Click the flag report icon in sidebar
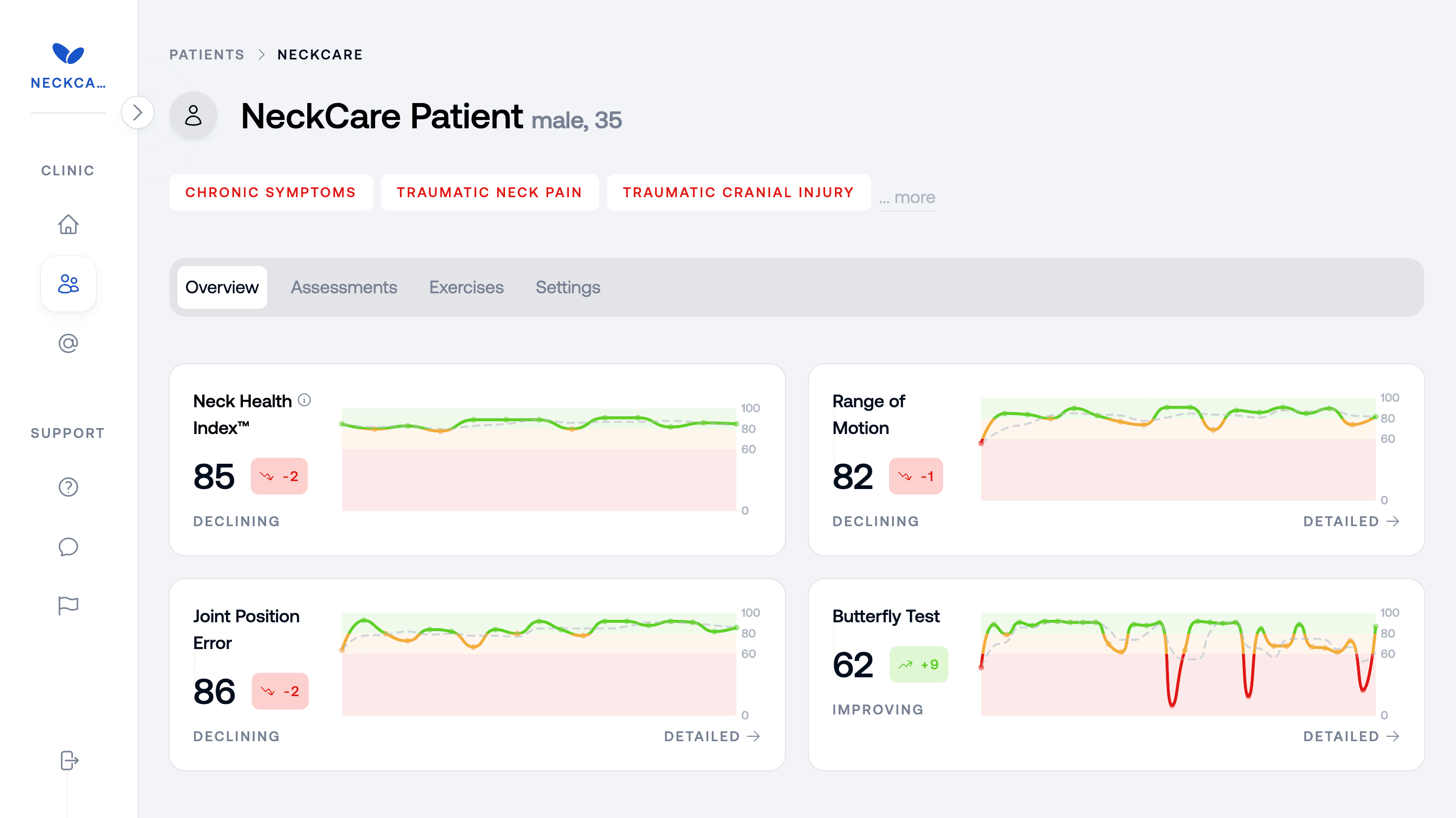Viewport: 1456px width, 818px height. (x=68, y=605)
